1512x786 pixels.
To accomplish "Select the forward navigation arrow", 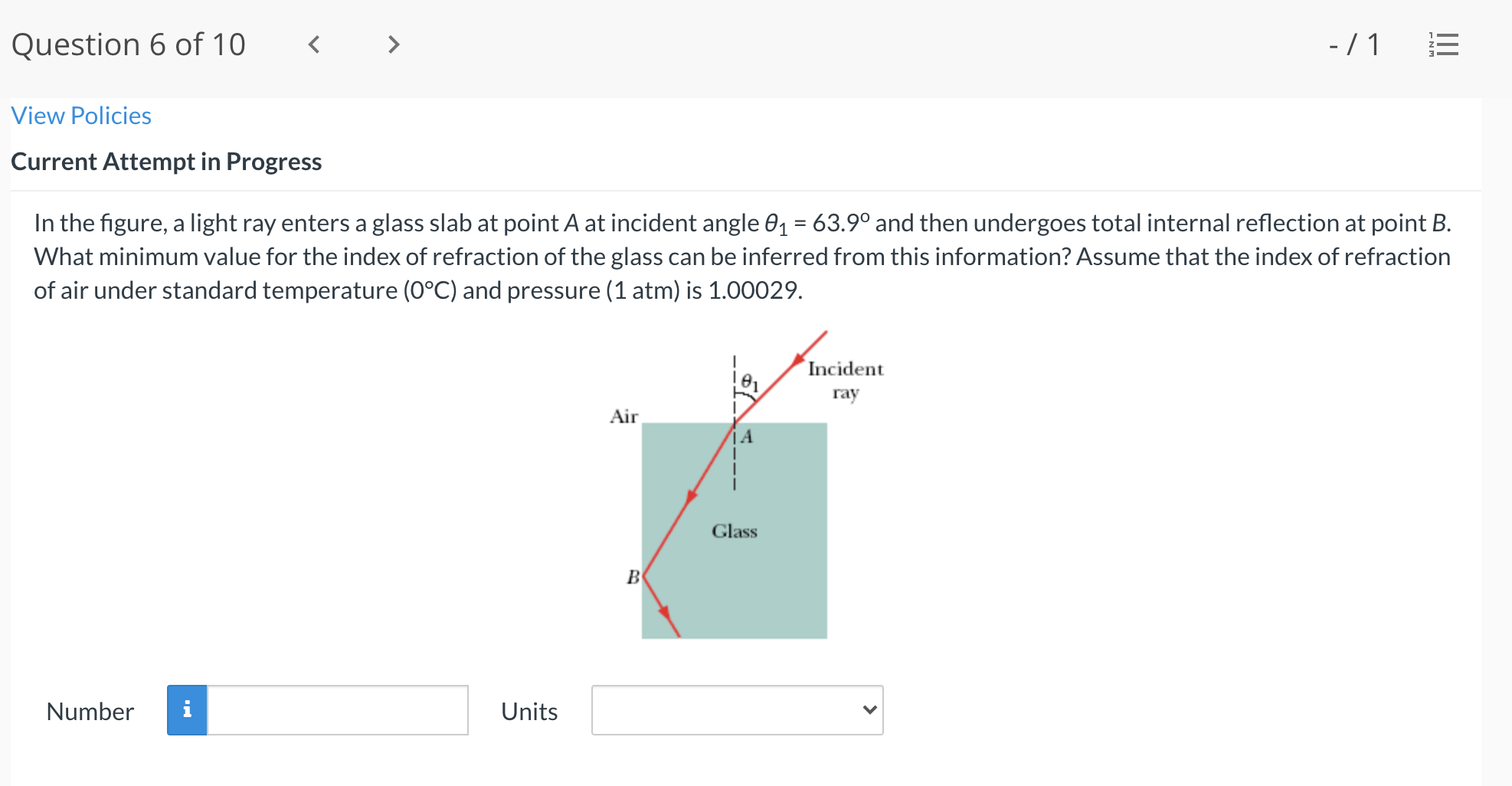I will [x=392, y=44].
